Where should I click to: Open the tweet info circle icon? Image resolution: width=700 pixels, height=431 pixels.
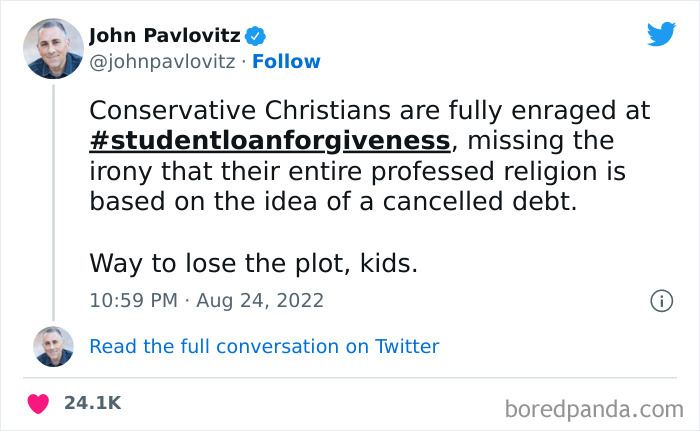tap(660, 300)
